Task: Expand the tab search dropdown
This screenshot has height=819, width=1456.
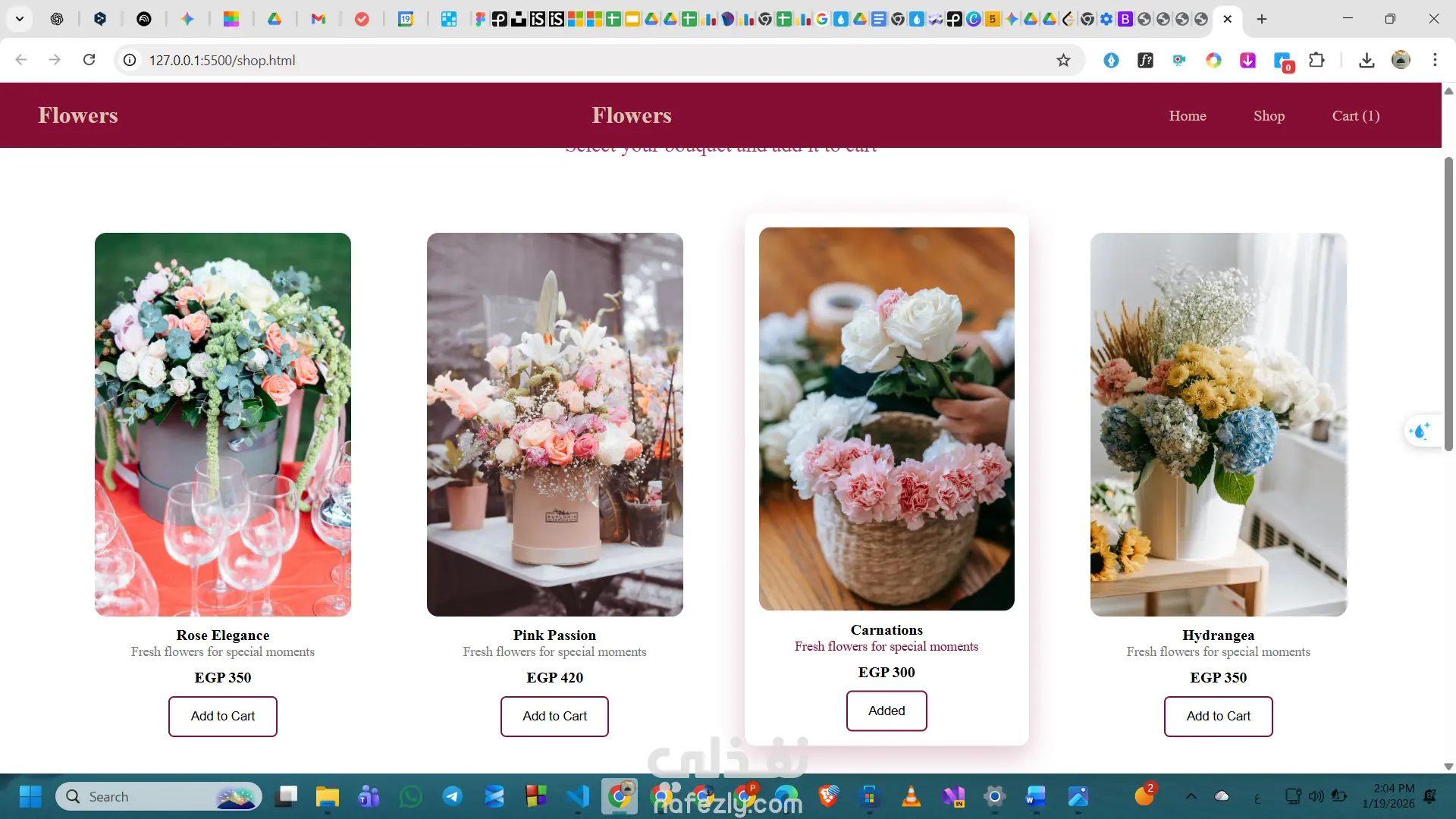Action: (20, 19)
